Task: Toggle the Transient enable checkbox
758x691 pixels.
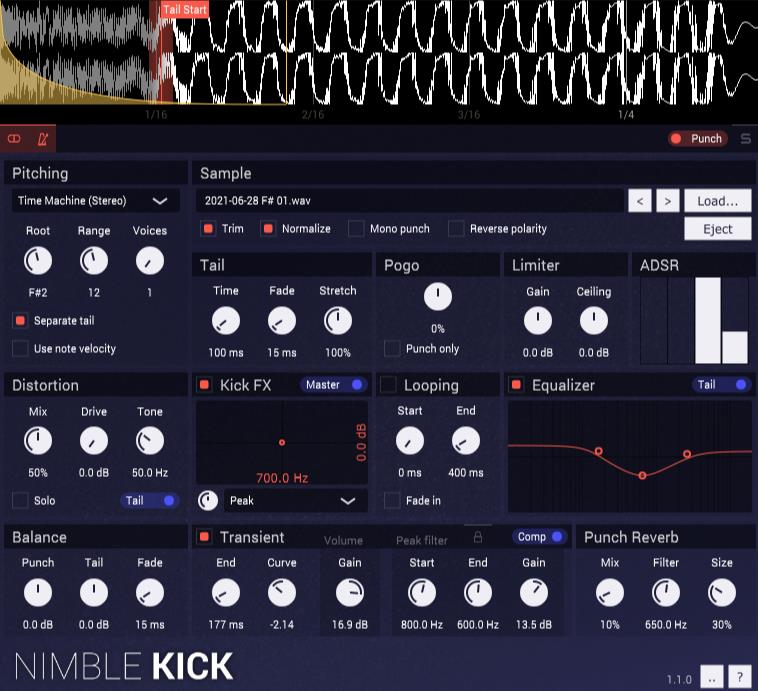Action: point(204,537)
